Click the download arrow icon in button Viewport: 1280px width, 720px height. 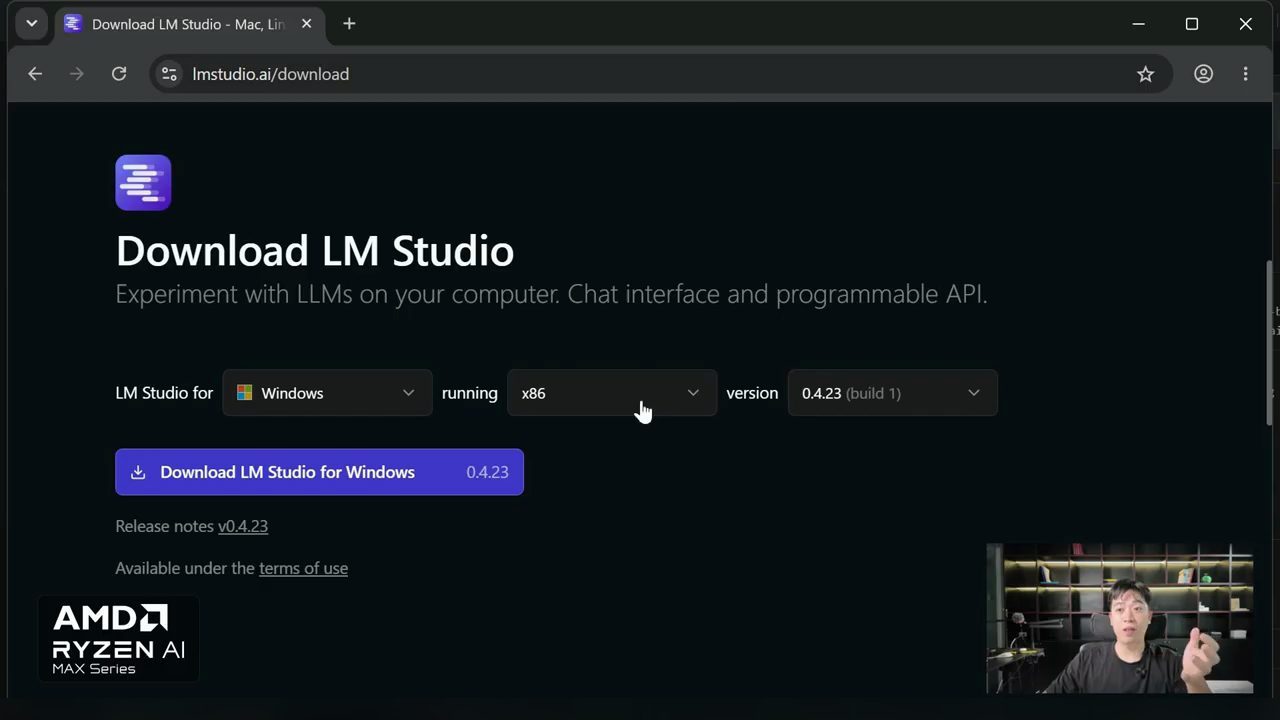[138, 472]
